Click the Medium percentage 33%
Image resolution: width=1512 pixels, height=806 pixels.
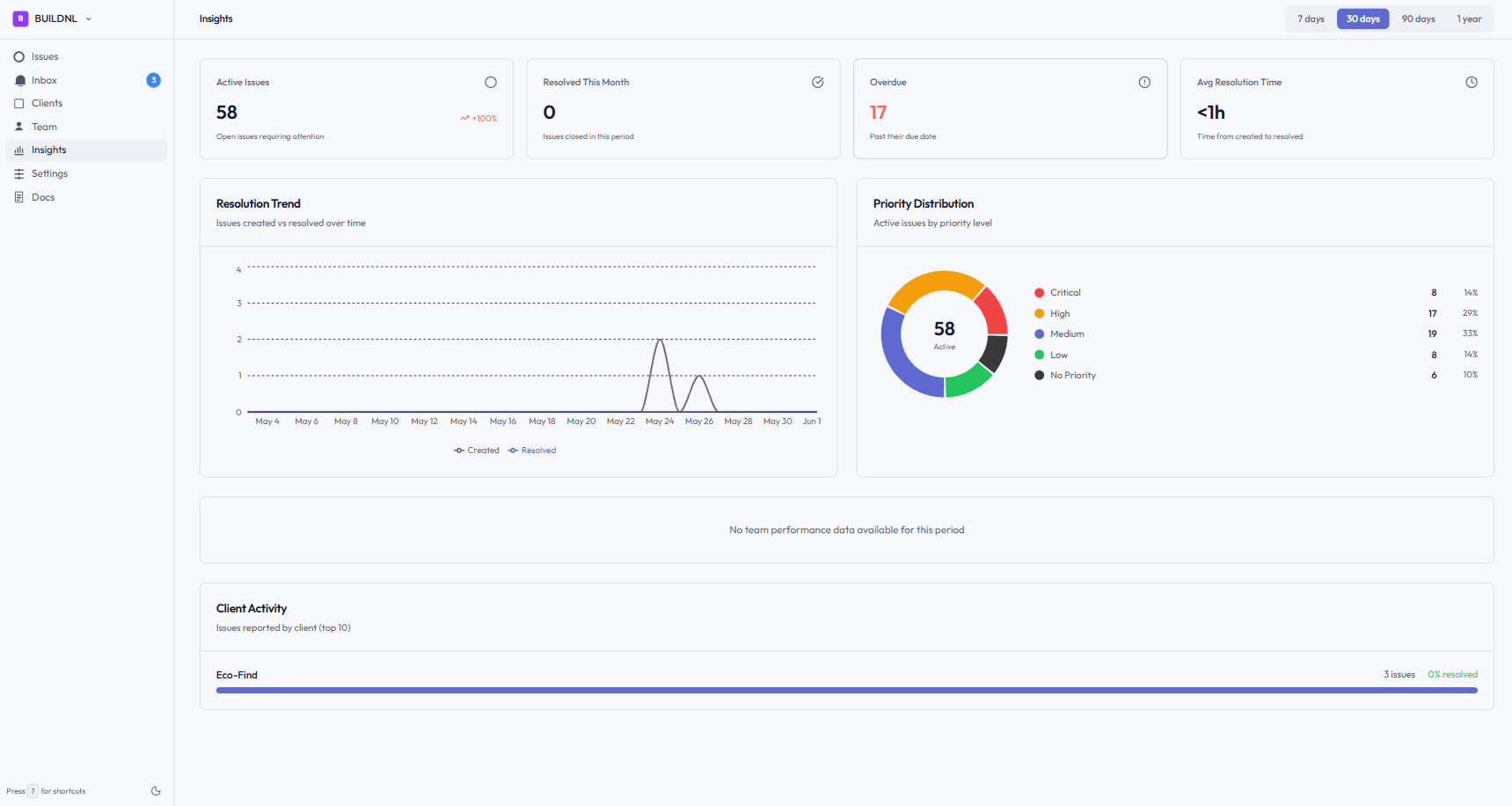(1470, 334)
